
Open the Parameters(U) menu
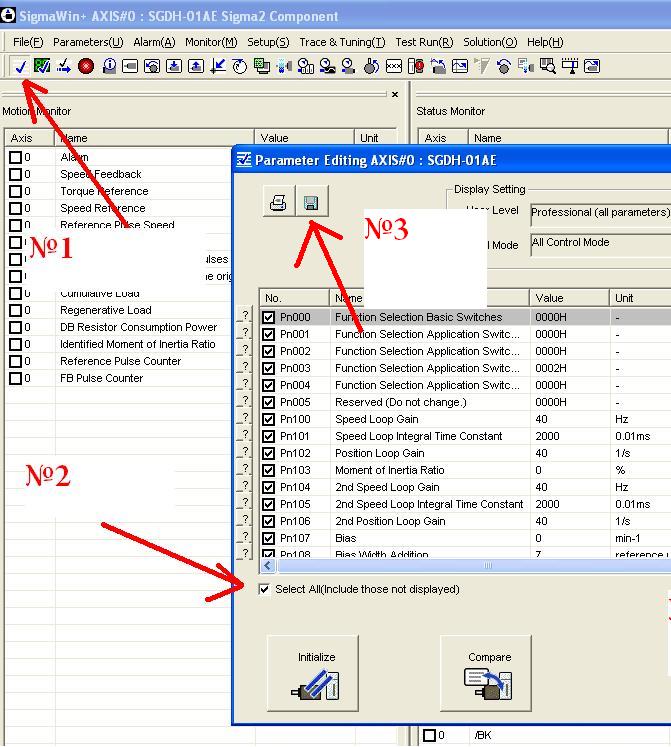(88, 42)
